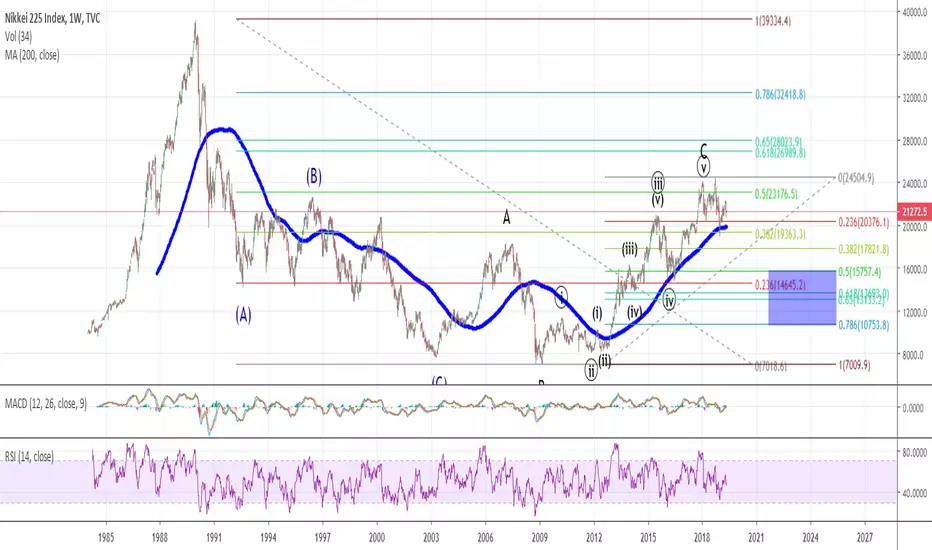Click the red 21272.5 current price label
The image size is (932, 550).
[914, 212]
